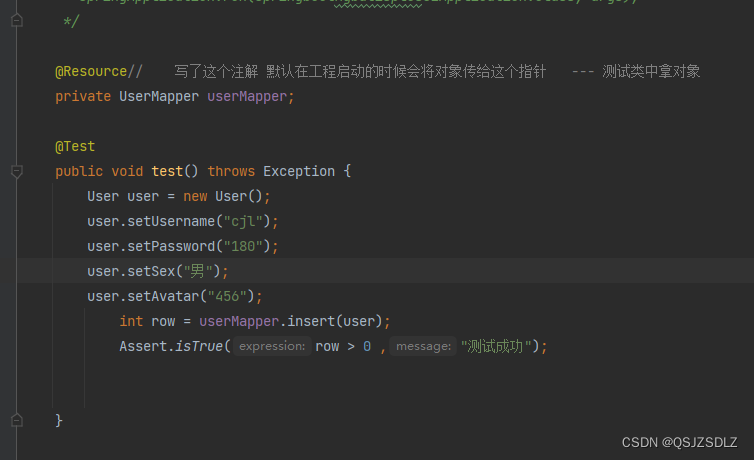Click the throws keyword

coord(231,171)
